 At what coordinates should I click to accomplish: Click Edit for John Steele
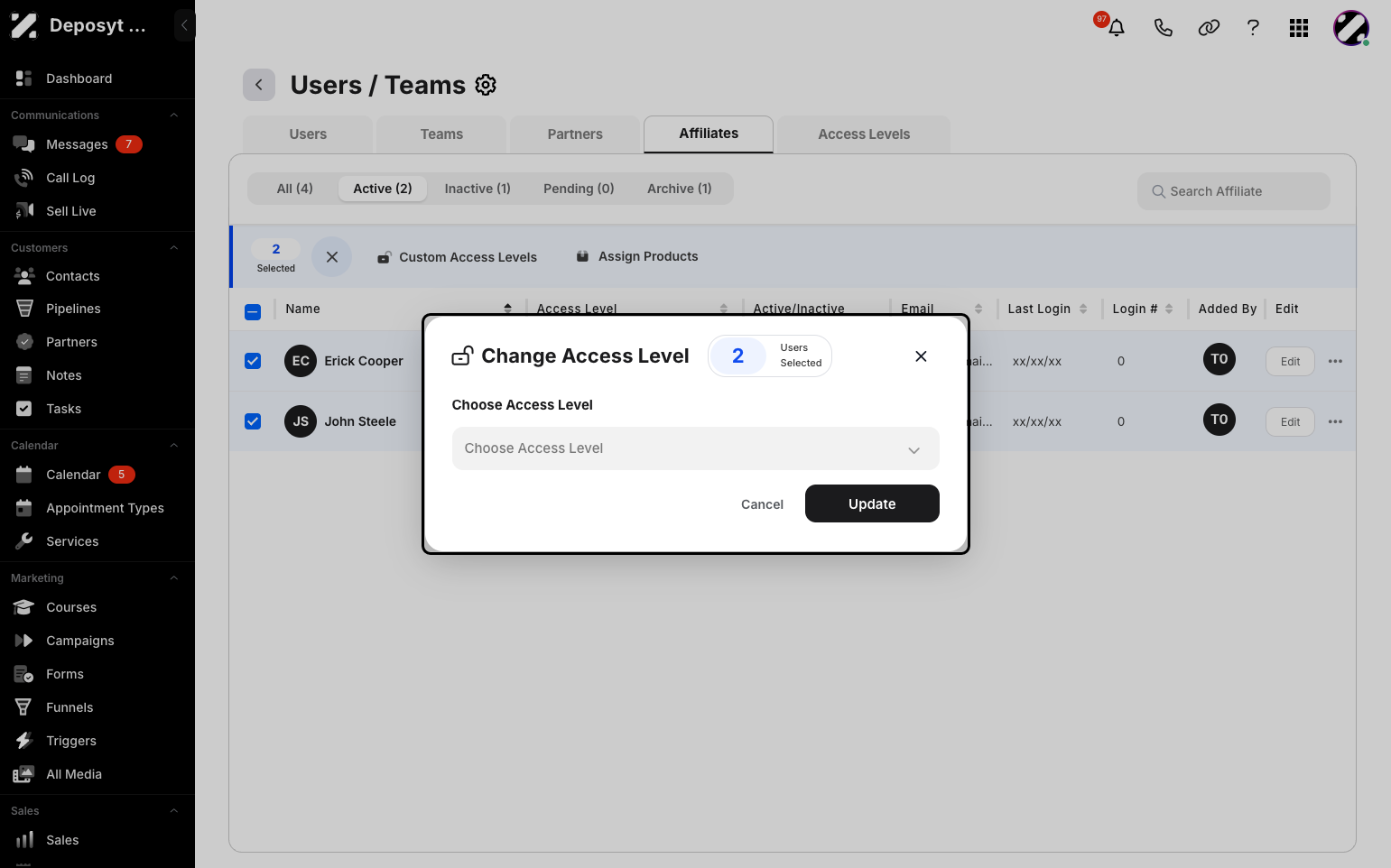click(1290, 421)
